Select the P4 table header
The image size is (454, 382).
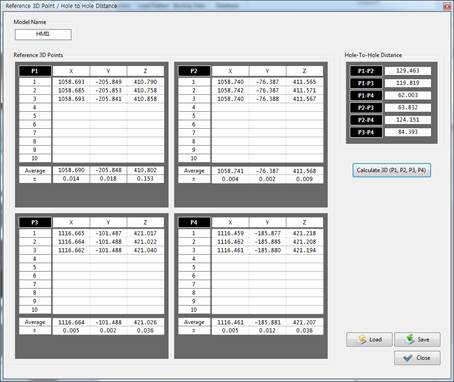coord(194,222)
